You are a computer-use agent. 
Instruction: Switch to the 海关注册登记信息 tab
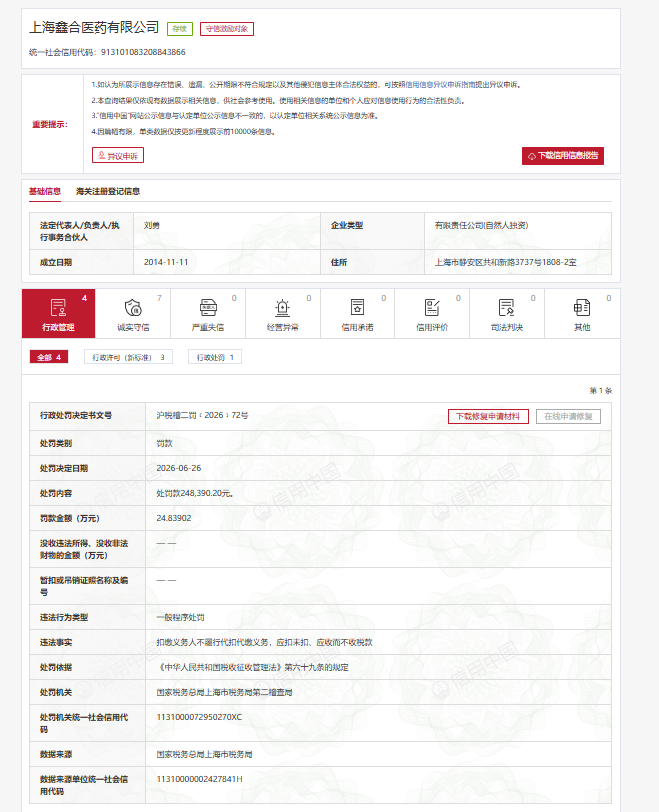108,192
